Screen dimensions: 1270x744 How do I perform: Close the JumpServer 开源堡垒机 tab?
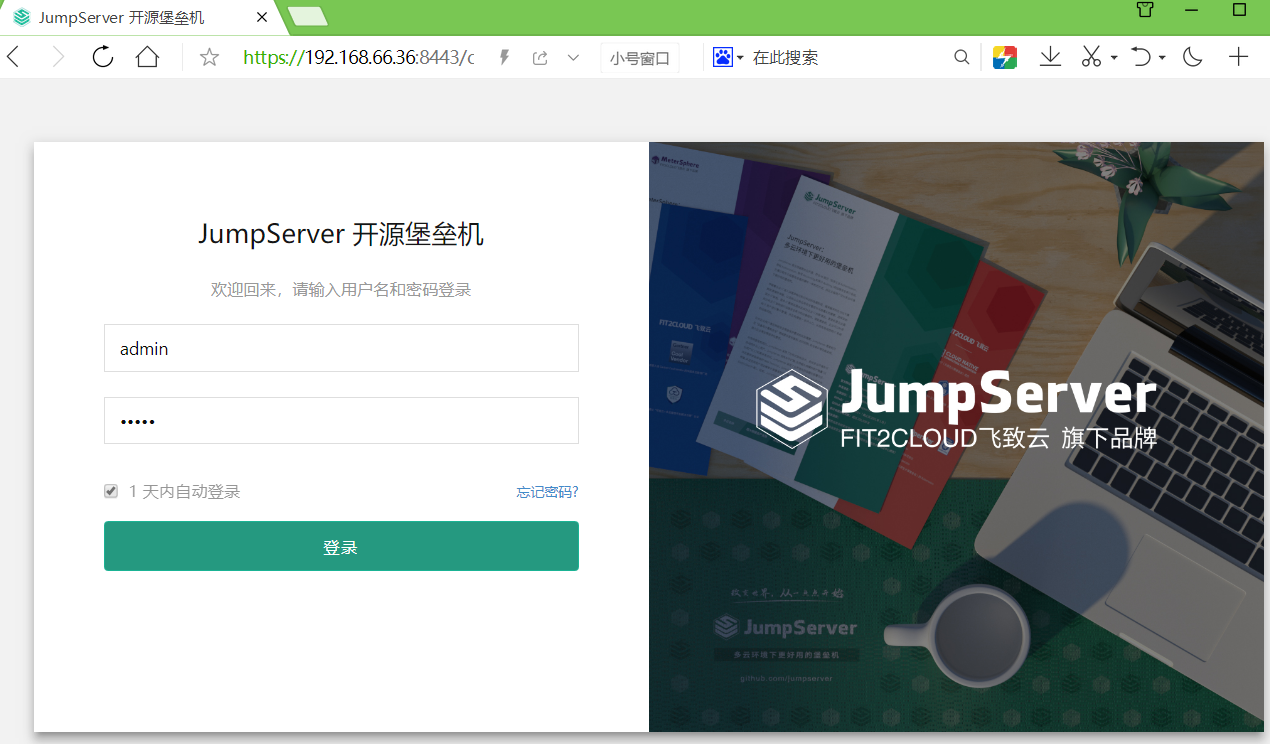[x=262, y=18]
